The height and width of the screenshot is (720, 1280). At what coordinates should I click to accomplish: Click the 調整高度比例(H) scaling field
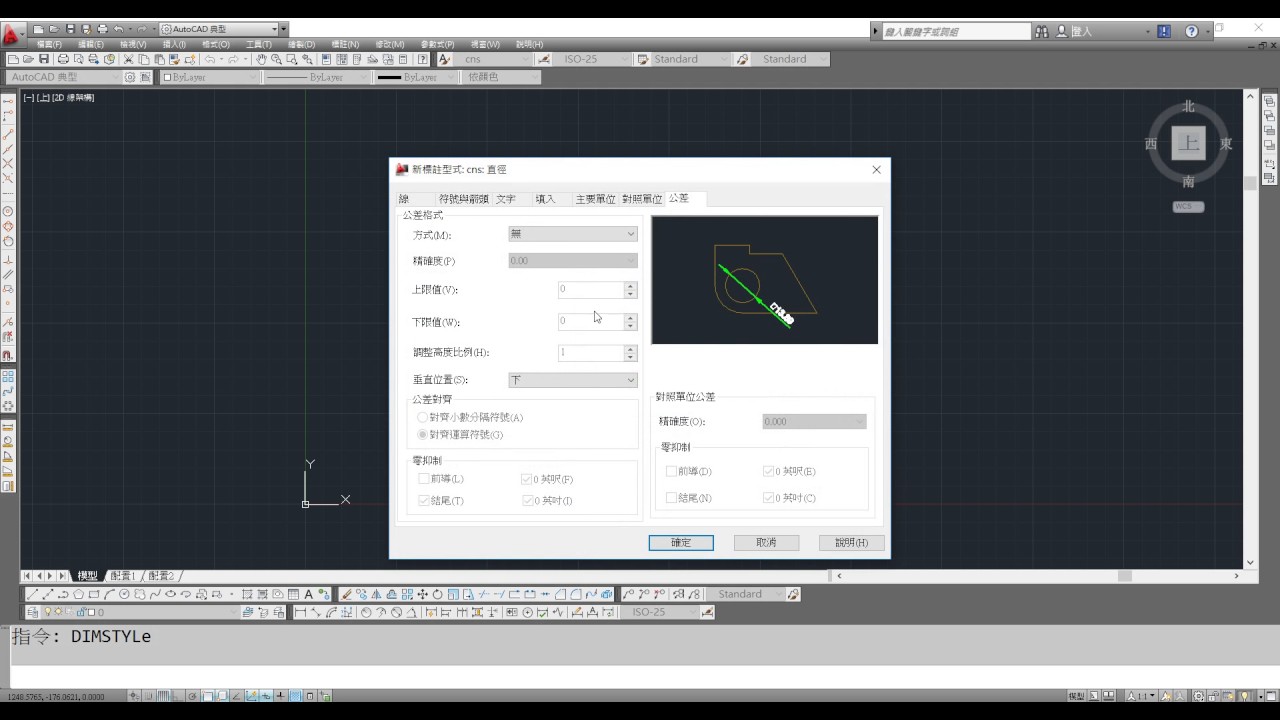pyautogui.click(x=591, y=353)
